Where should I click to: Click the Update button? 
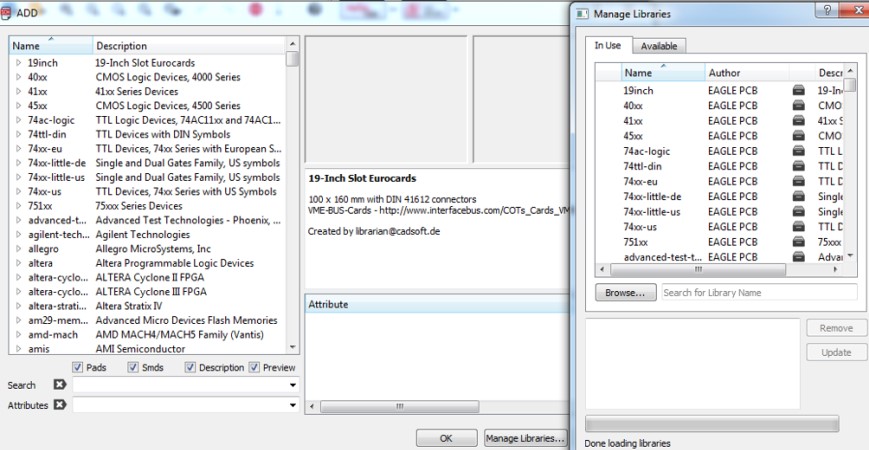(836, 352)
